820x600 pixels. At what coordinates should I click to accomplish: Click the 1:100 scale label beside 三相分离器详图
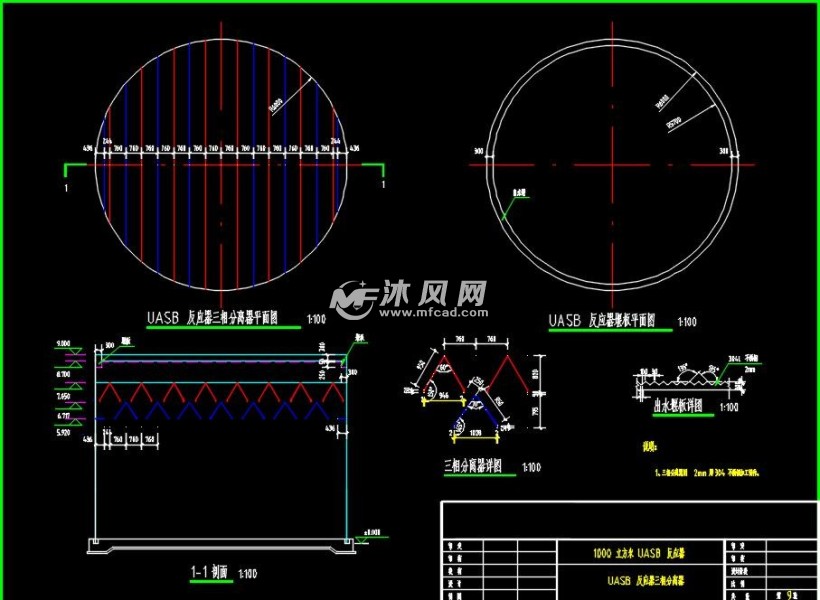pyautogui.click(x=530, y=466)
